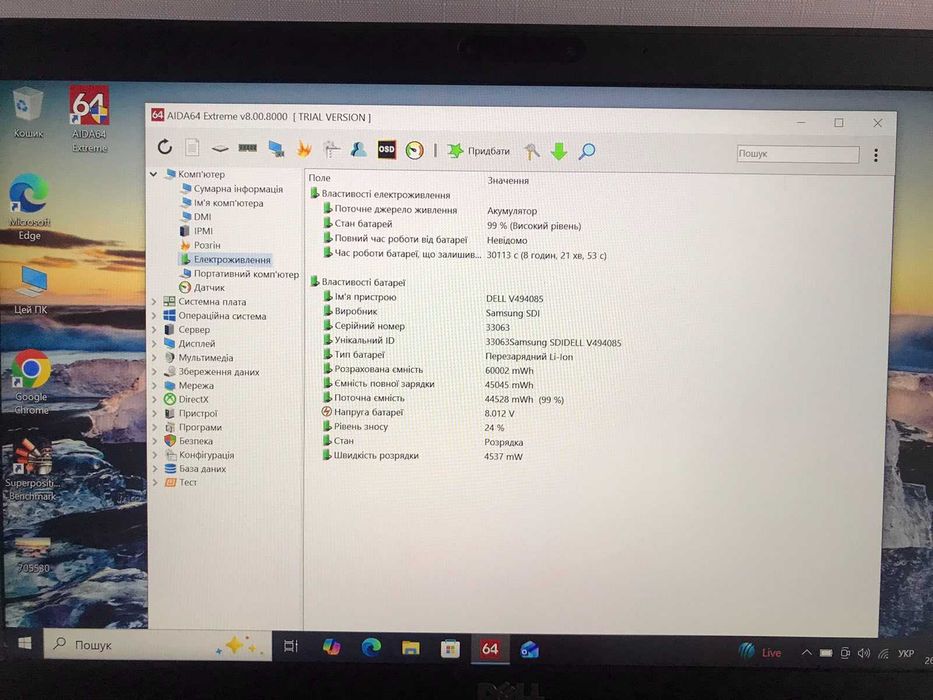Open Microsoft Store from the taskbar

tap(450, 648)
